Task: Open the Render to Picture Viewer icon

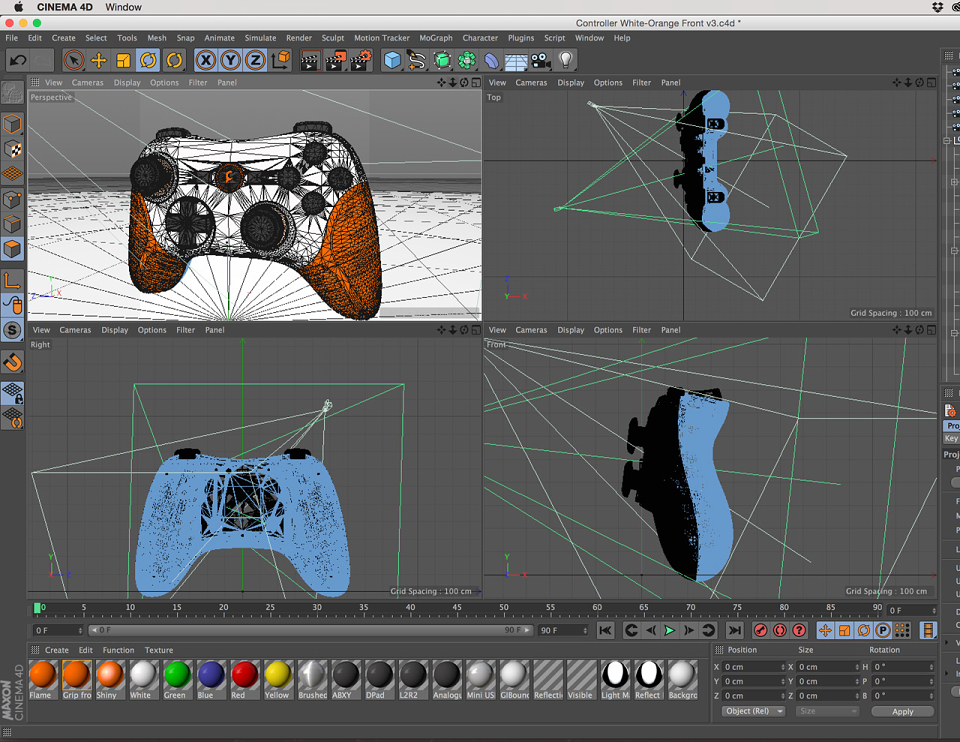Action: pyautogui.click(x=336, y=60)
